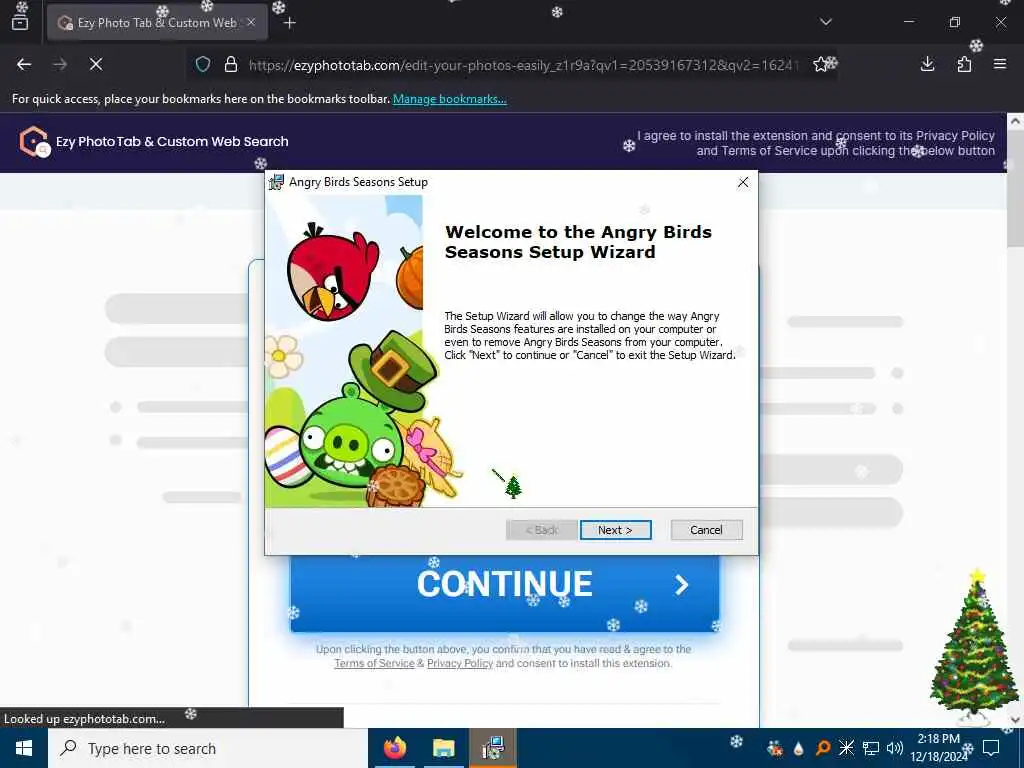The height and width of the screenshot is (768, 1024).
Task: Select the Ezy Photo Tab & Custom Web tab
Action: tap(157, 23)
